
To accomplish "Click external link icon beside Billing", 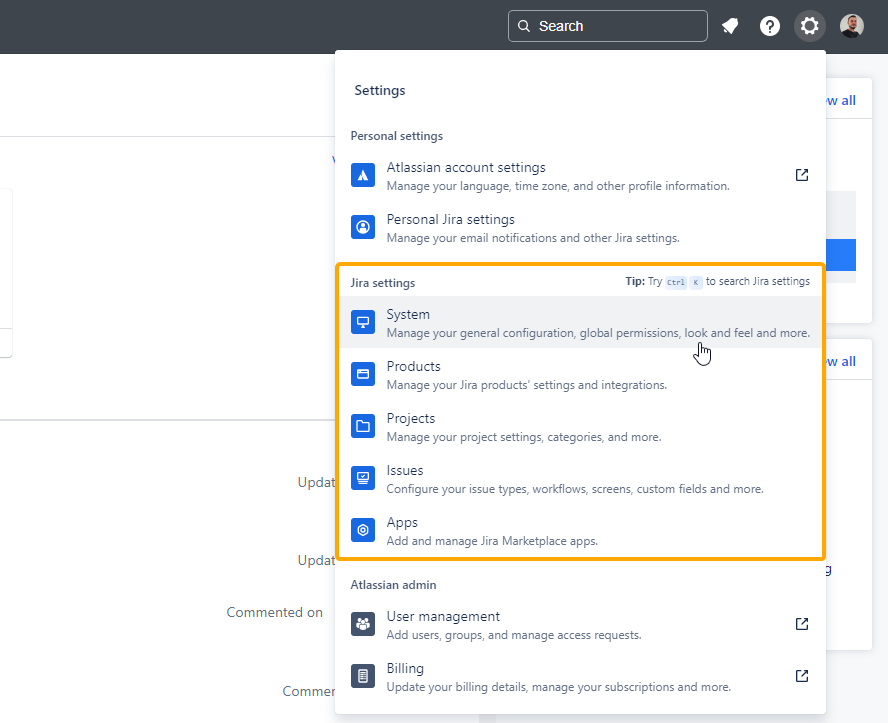I will tap(801, 676).
